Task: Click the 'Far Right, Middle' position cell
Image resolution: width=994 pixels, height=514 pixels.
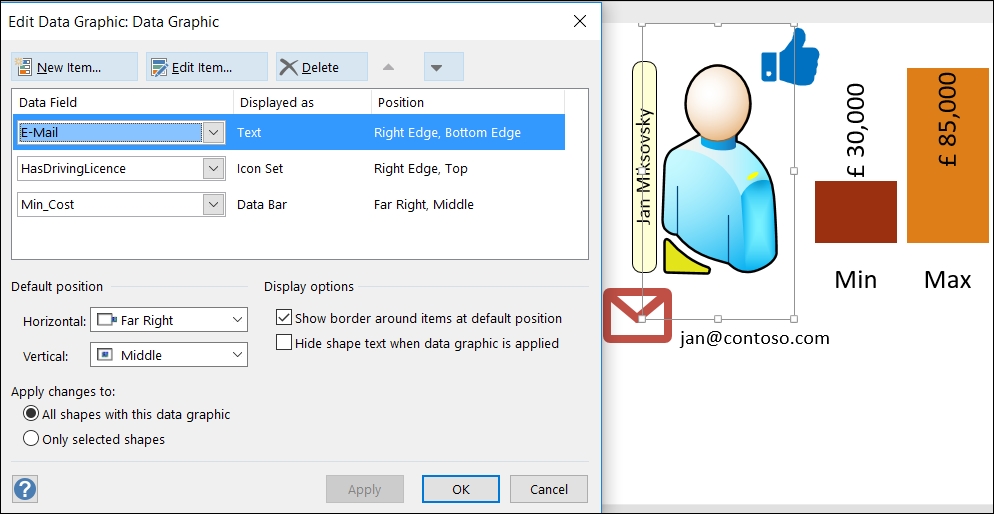Action: click(424, 205)
